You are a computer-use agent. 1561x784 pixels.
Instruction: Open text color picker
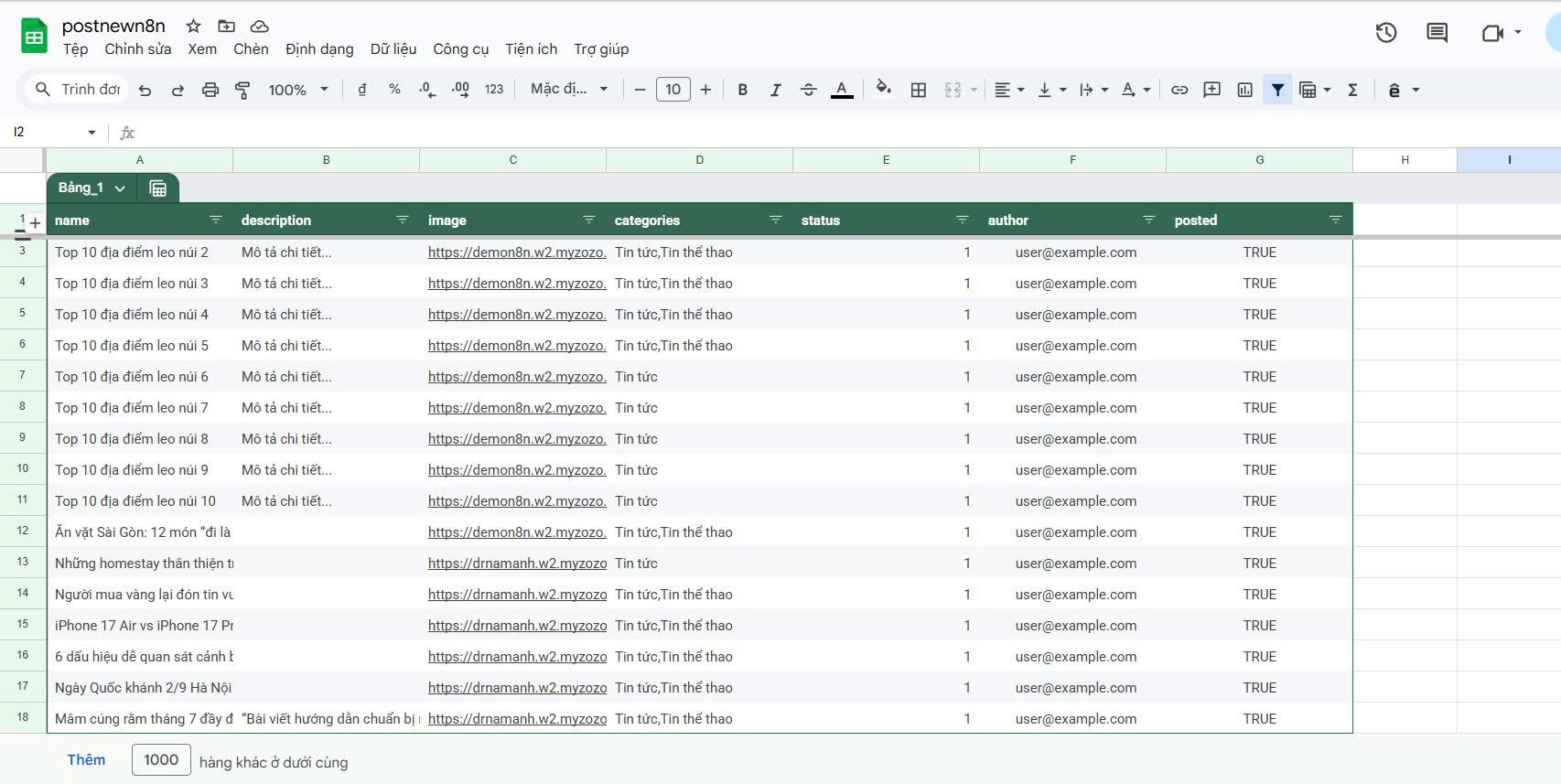(x=842, y=90)
